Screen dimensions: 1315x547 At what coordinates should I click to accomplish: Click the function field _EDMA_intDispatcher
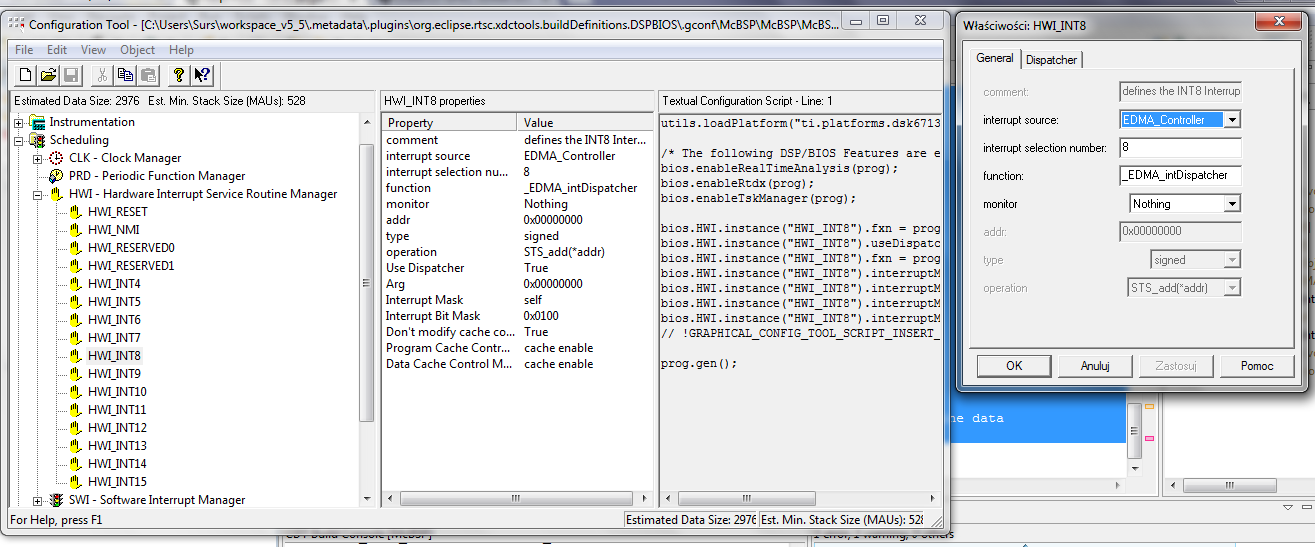pyautogui.click(x=1180, y=175)
